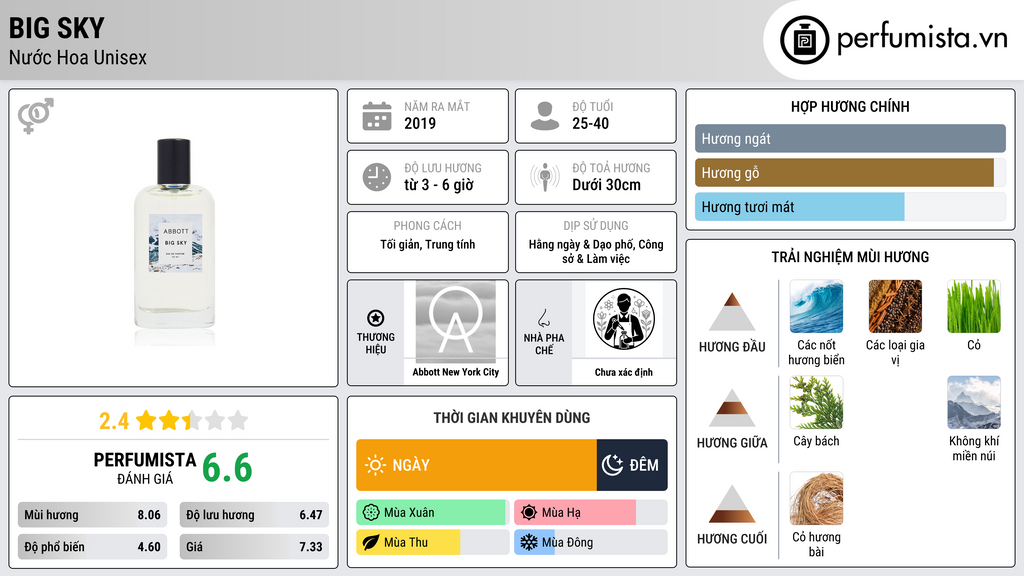This screenshot has width=1024, height=576.
Task: Select the sea notes wave thumbnail
Action: tap(816, 306)
